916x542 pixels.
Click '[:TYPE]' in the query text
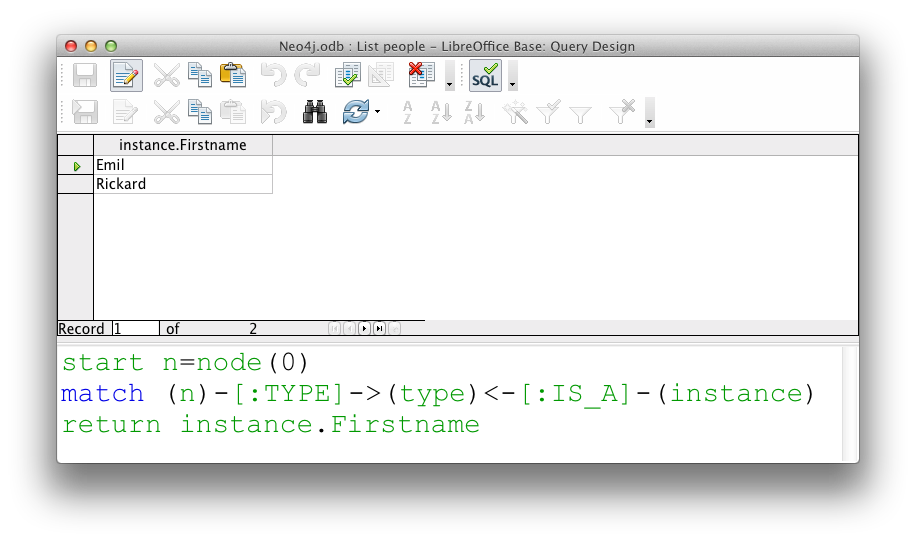click(289, 394)
